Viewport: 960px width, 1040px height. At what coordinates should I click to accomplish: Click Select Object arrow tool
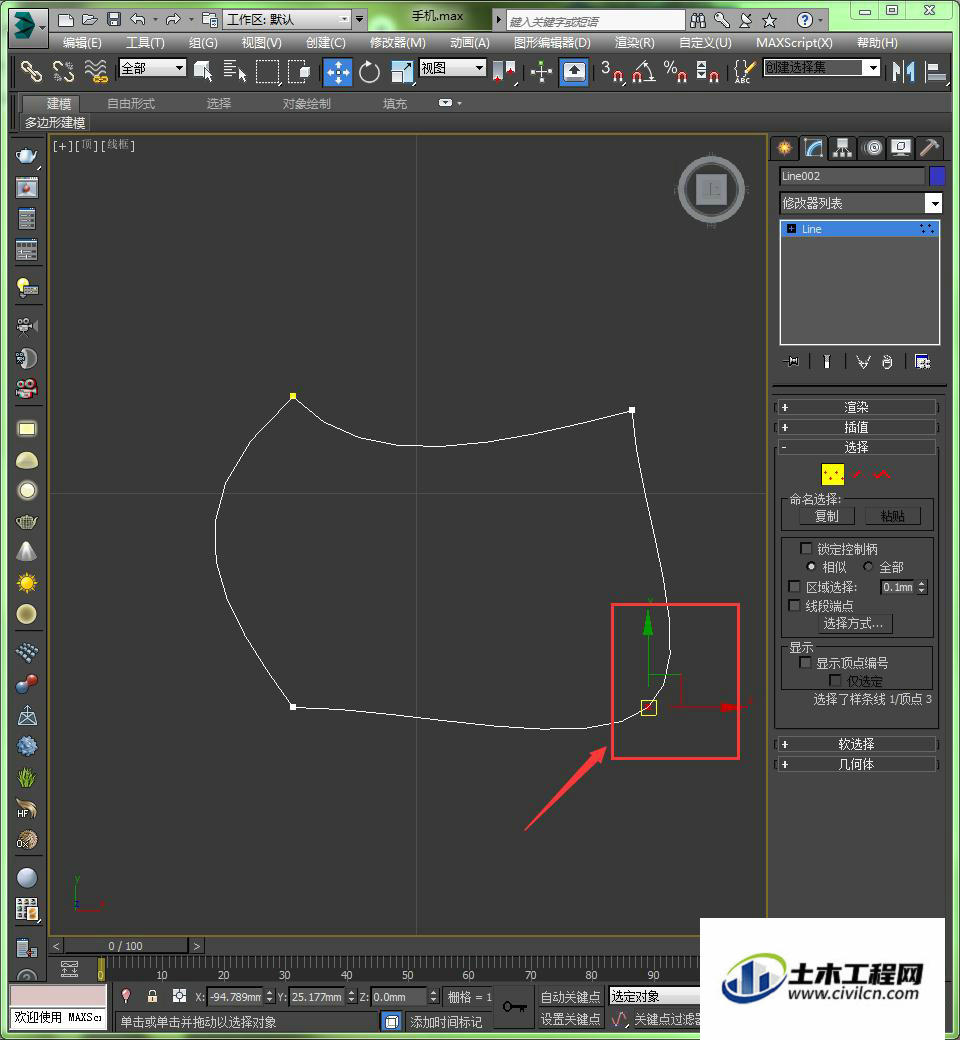203,71
